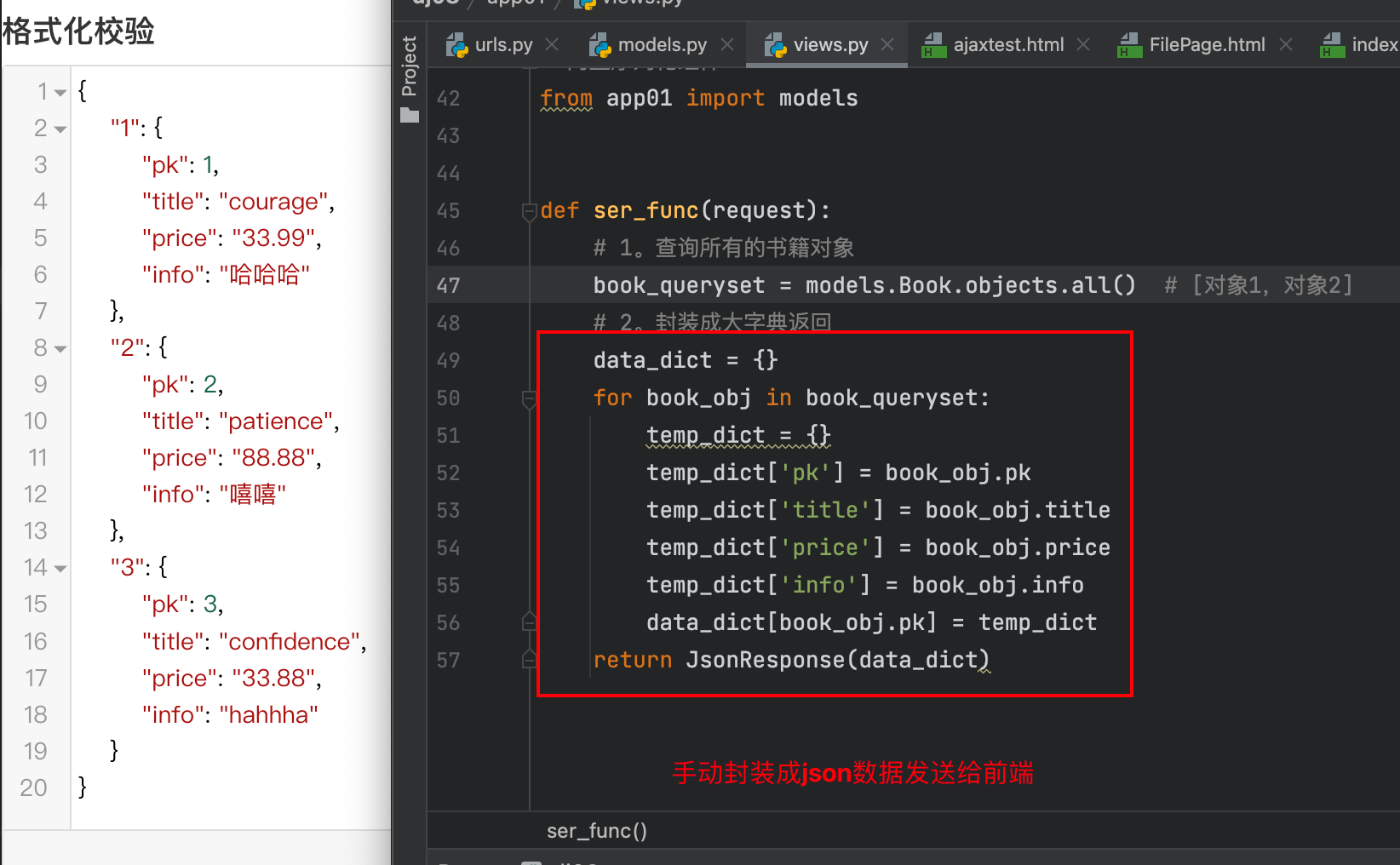Click the "courage" title value
This screenshot has height=865, width=1400.
pyautogui.click(x=273, y=202)
